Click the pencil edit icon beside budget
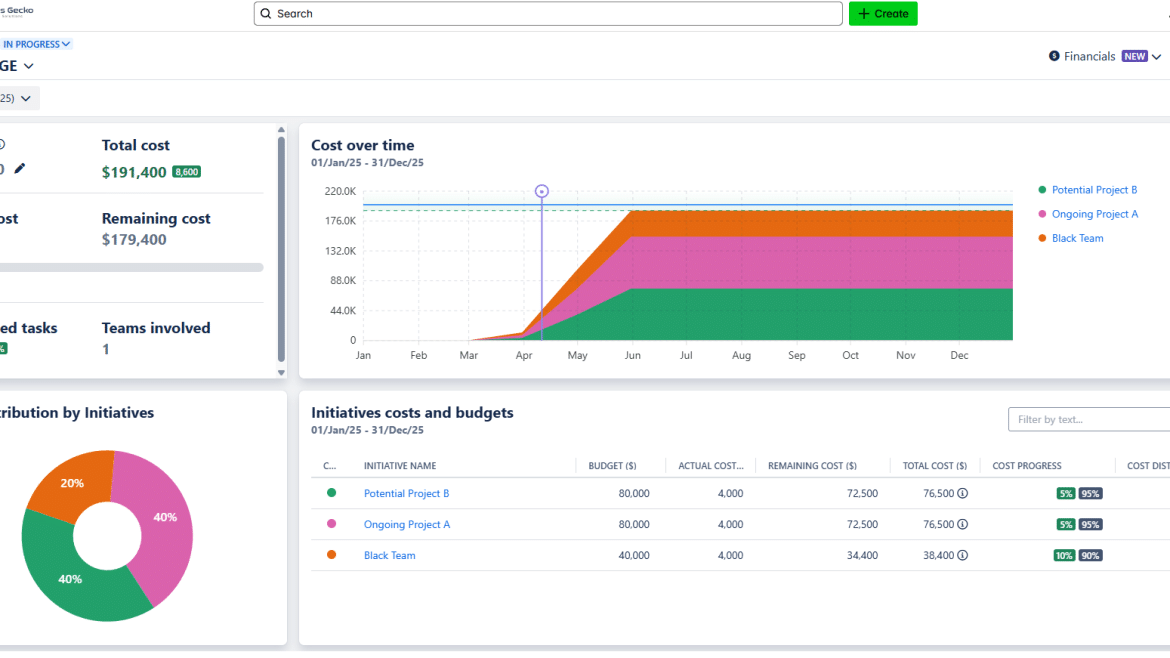Screen dimensions: 1170x658 (x=20, y=168)
